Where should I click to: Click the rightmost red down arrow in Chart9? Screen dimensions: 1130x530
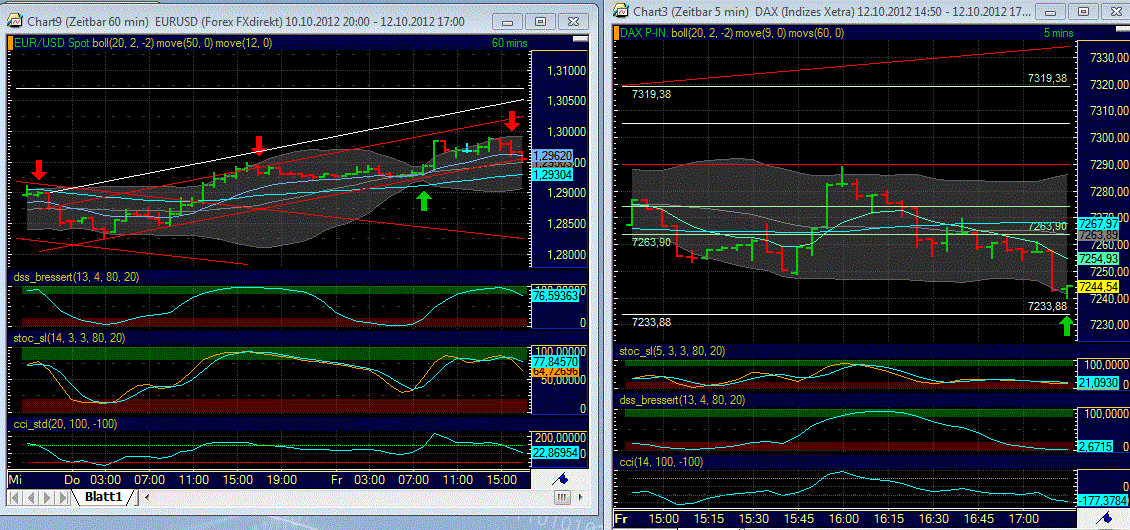[x=512, y=120]
